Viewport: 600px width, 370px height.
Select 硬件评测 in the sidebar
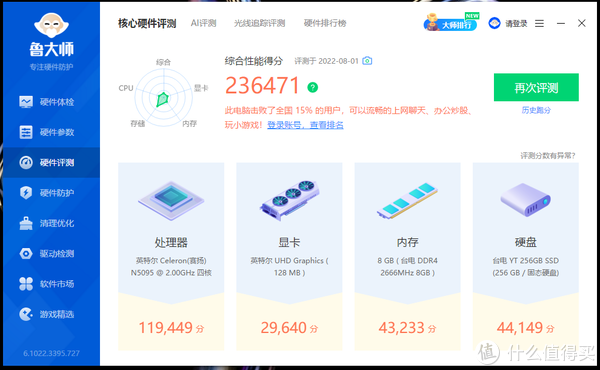[51, 162]
